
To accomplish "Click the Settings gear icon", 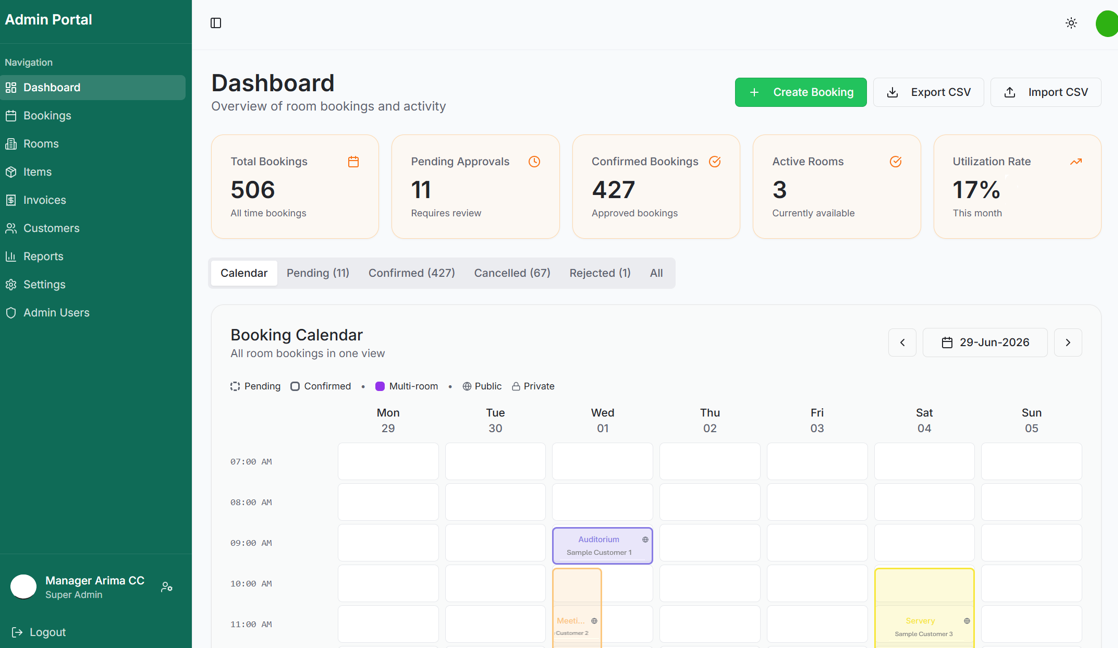I will [x=11, y=284].
